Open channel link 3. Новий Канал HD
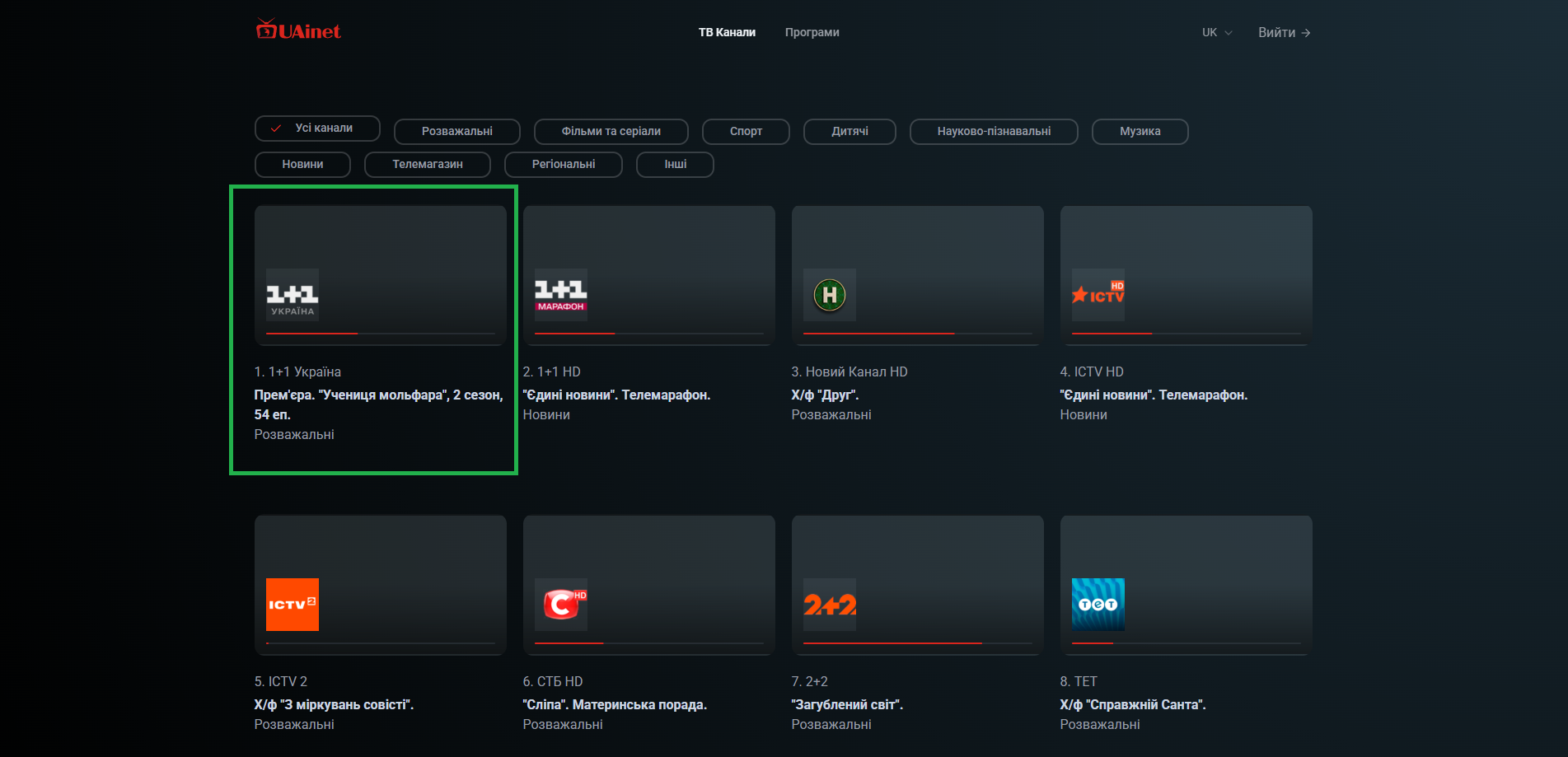The height and width of the screenshot is (757, 1568). pos(849,371)
